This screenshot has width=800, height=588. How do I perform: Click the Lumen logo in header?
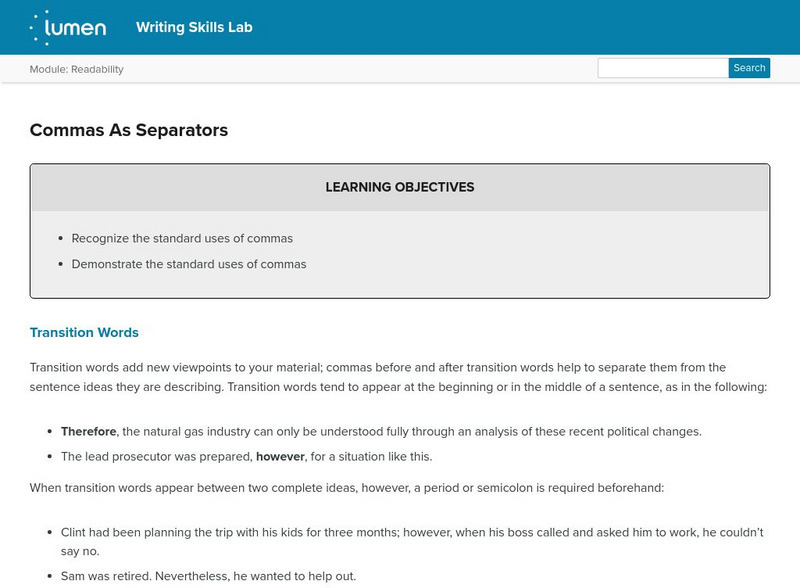click(67, 27)
